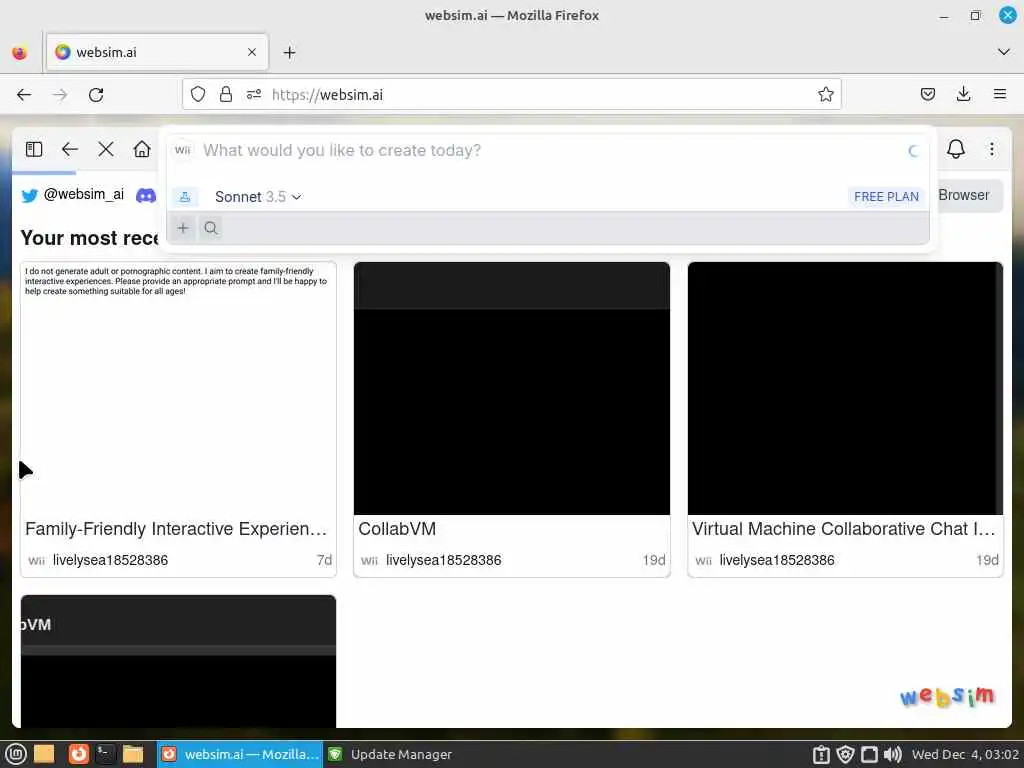Show site security lock information
This screenshot has height=768, width=1024.
pos(226,95)
